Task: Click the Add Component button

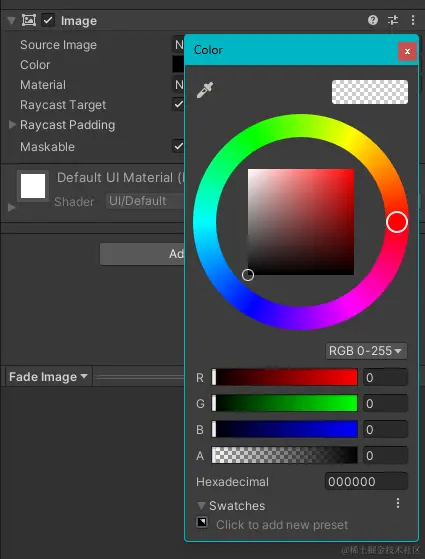Action: [142, 254]
